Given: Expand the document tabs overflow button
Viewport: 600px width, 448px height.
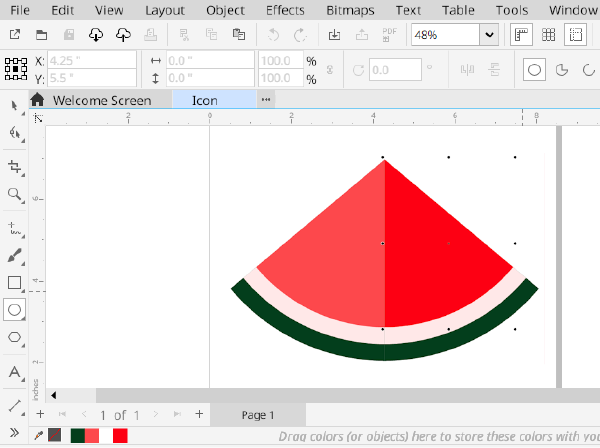Looking at the screenshot, I should (266, 100).
